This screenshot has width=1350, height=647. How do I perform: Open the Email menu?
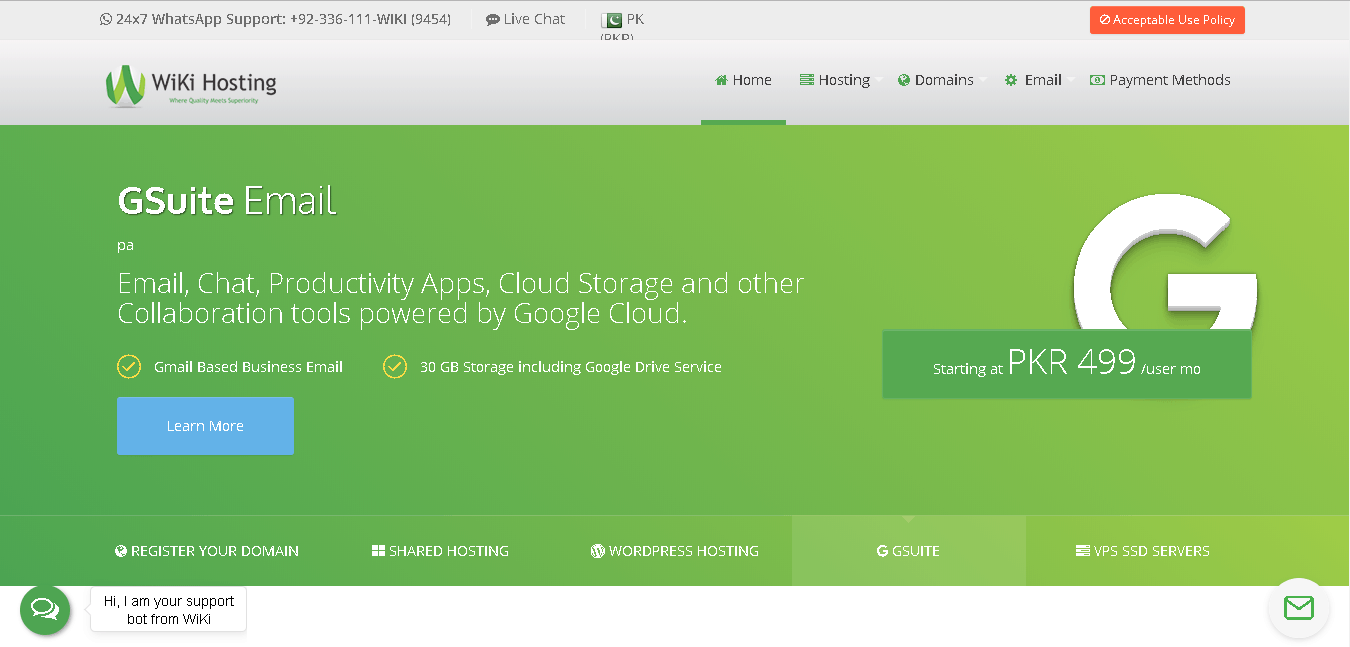coord(1034,80)
